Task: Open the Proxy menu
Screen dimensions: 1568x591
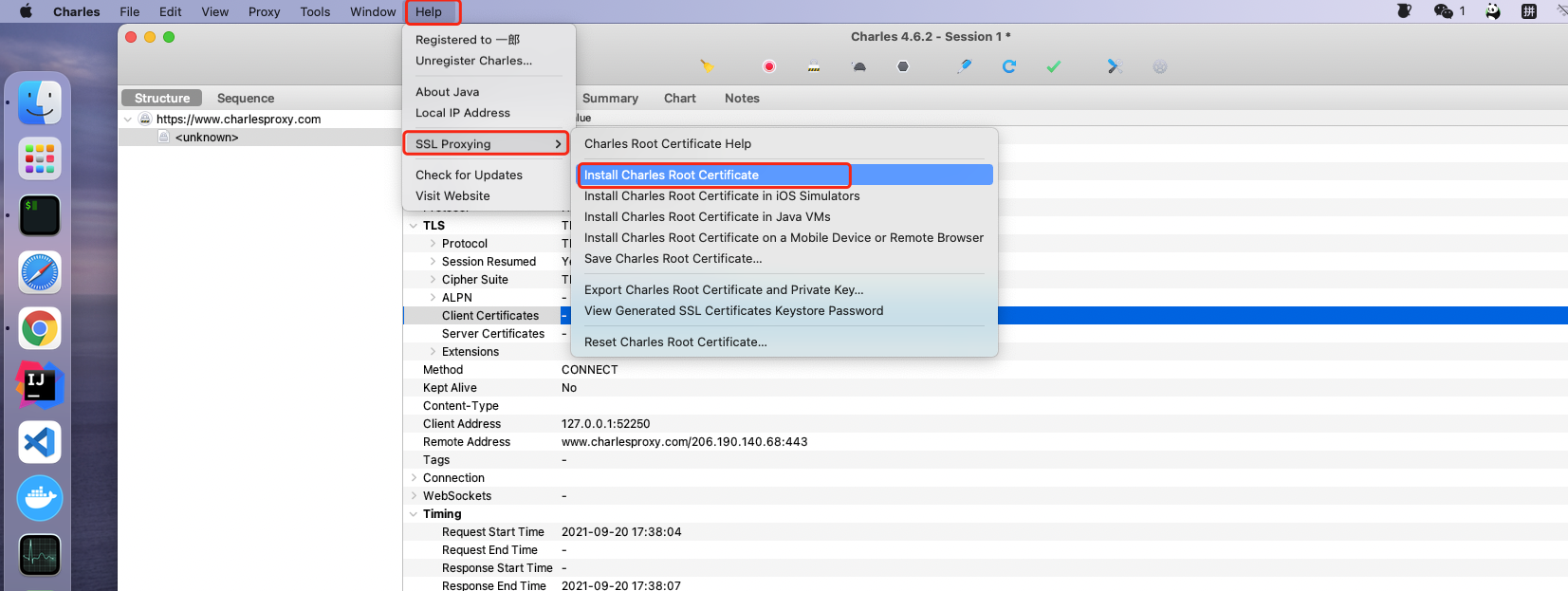Action: point(264,11)
